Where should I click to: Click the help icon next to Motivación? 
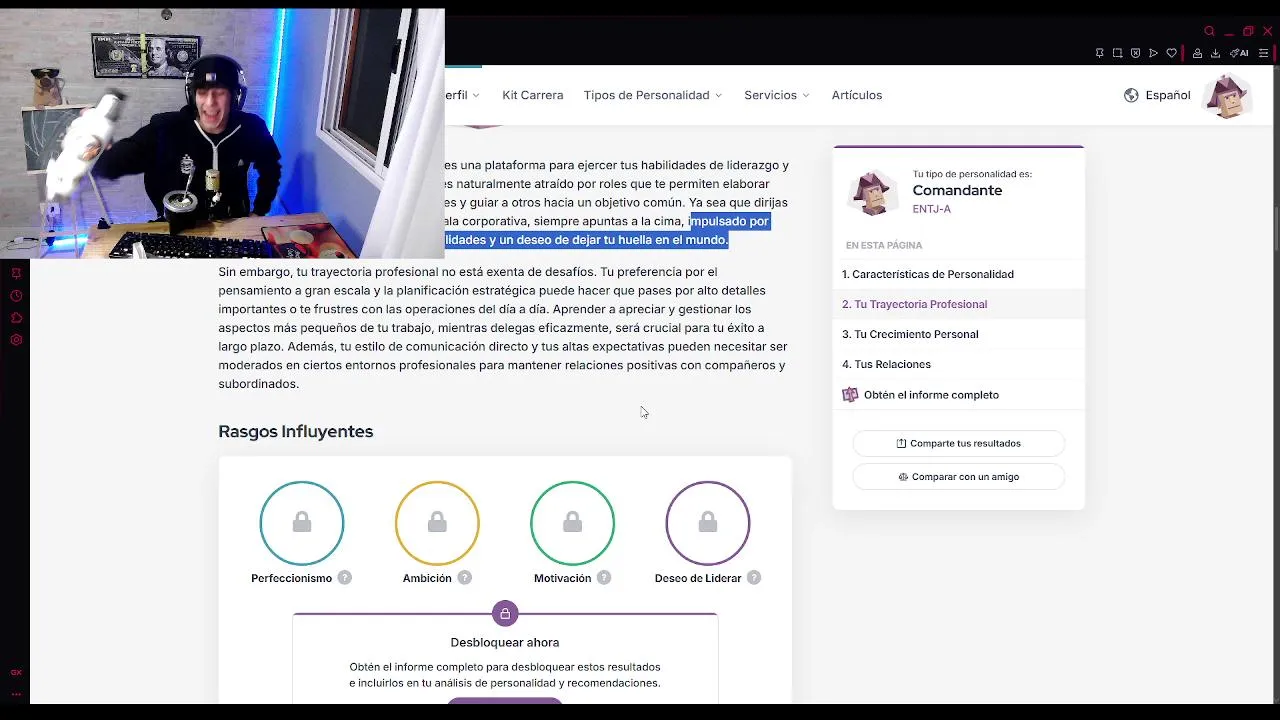click(x=604, y=578)
